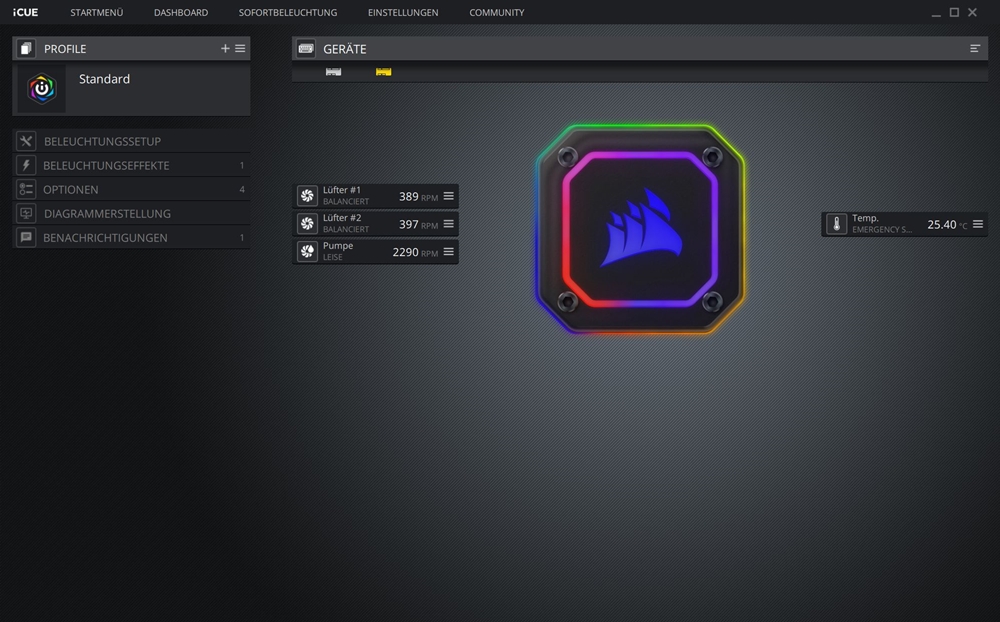Click the GERÄTE keyboard icon
The height and width of the screenshot is (622, 1000).
point(306,48)
